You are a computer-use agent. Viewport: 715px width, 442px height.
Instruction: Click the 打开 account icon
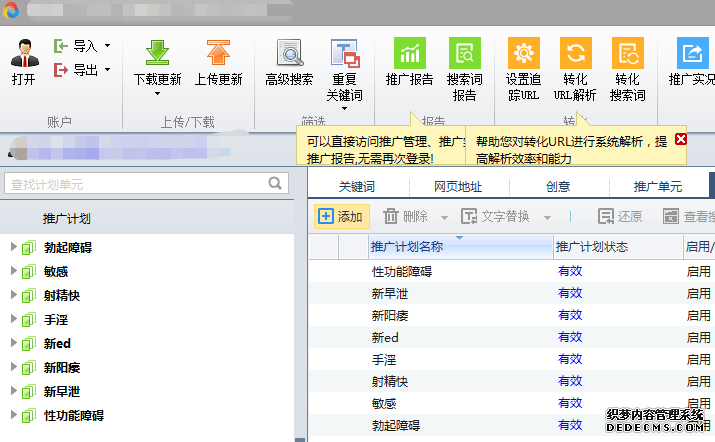point(24,52)
